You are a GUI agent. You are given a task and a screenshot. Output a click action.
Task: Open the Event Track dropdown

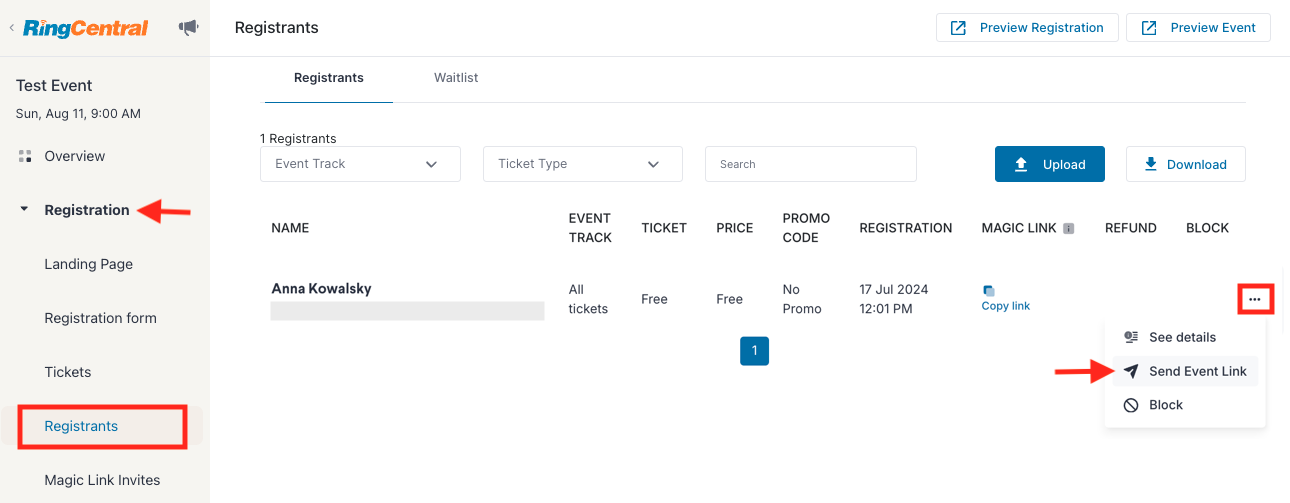pos(360,164)
